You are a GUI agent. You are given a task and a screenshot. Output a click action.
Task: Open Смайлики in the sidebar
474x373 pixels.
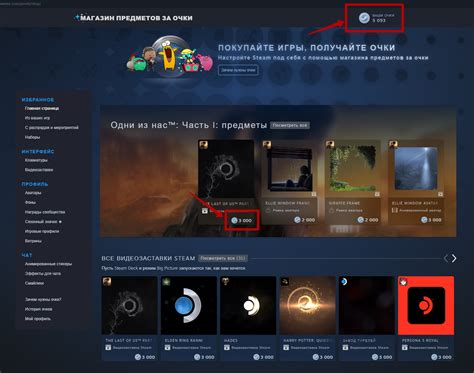pyautogui.click(x=34, y=283)
